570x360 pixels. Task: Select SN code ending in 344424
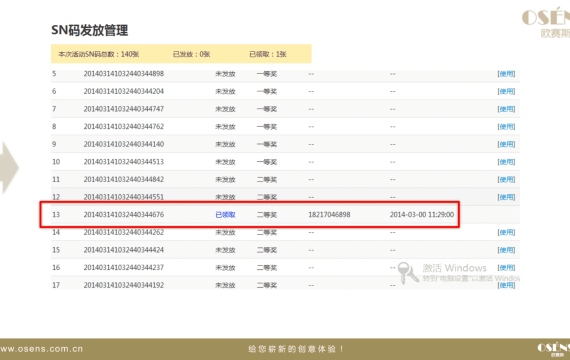(x=124, y=250)
